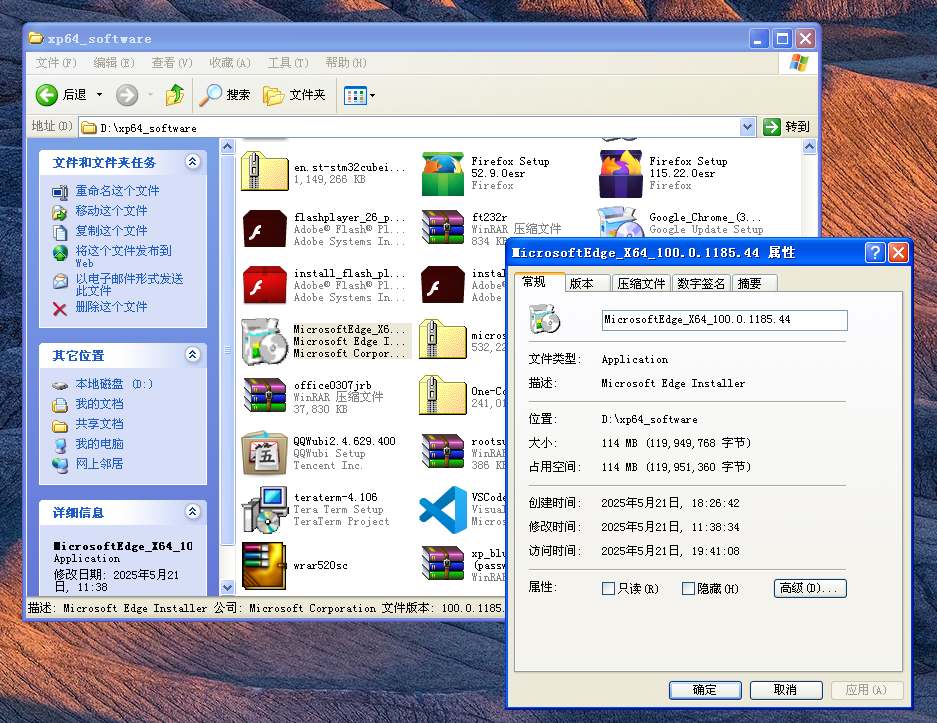937x723 pixels.
Task: Open the Back button history dropdown arrow
Action: tap(100, 95)
